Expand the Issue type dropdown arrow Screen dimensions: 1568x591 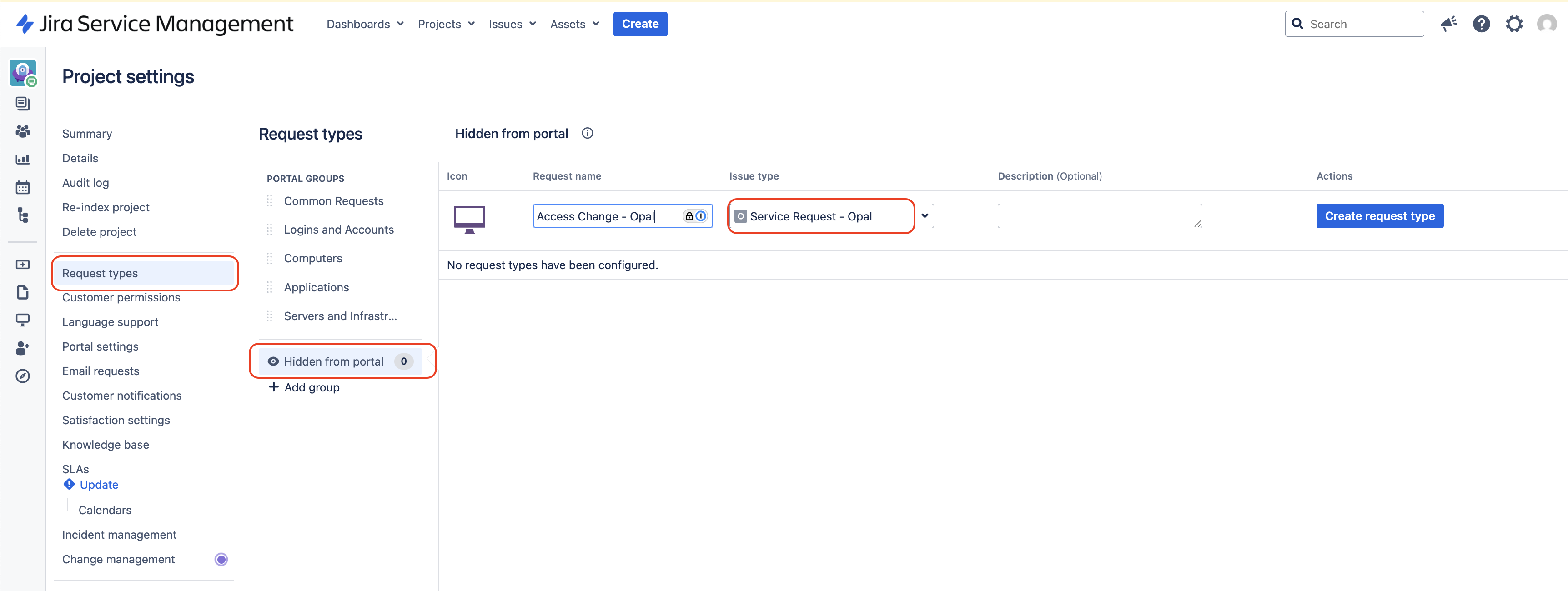(924, 216)
